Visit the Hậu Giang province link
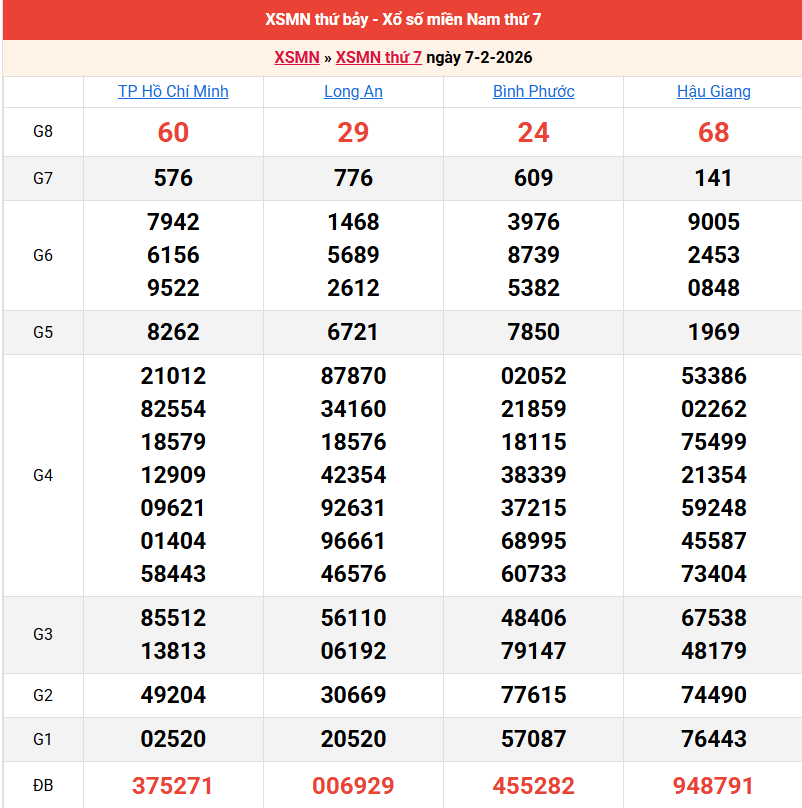Viewport: 802px width, 808px height. 713,92
